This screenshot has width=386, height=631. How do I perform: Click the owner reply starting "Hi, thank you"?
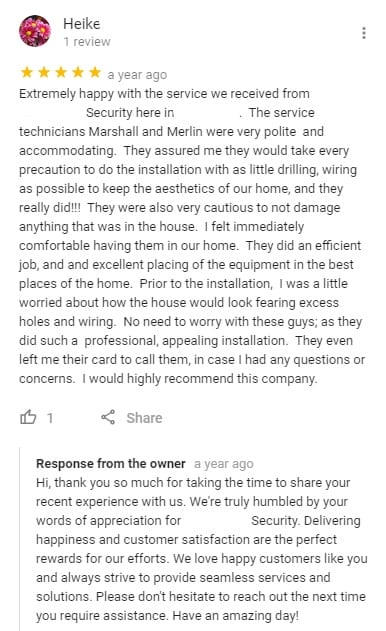[x=202, y=549]
